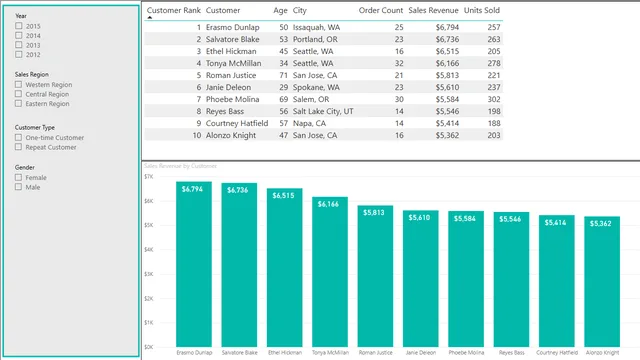Image resolution: width=640 pixels, height=360 pixels.
Task: Click the Alonzo Knight table cell
Action: click(x=231, y=135)
